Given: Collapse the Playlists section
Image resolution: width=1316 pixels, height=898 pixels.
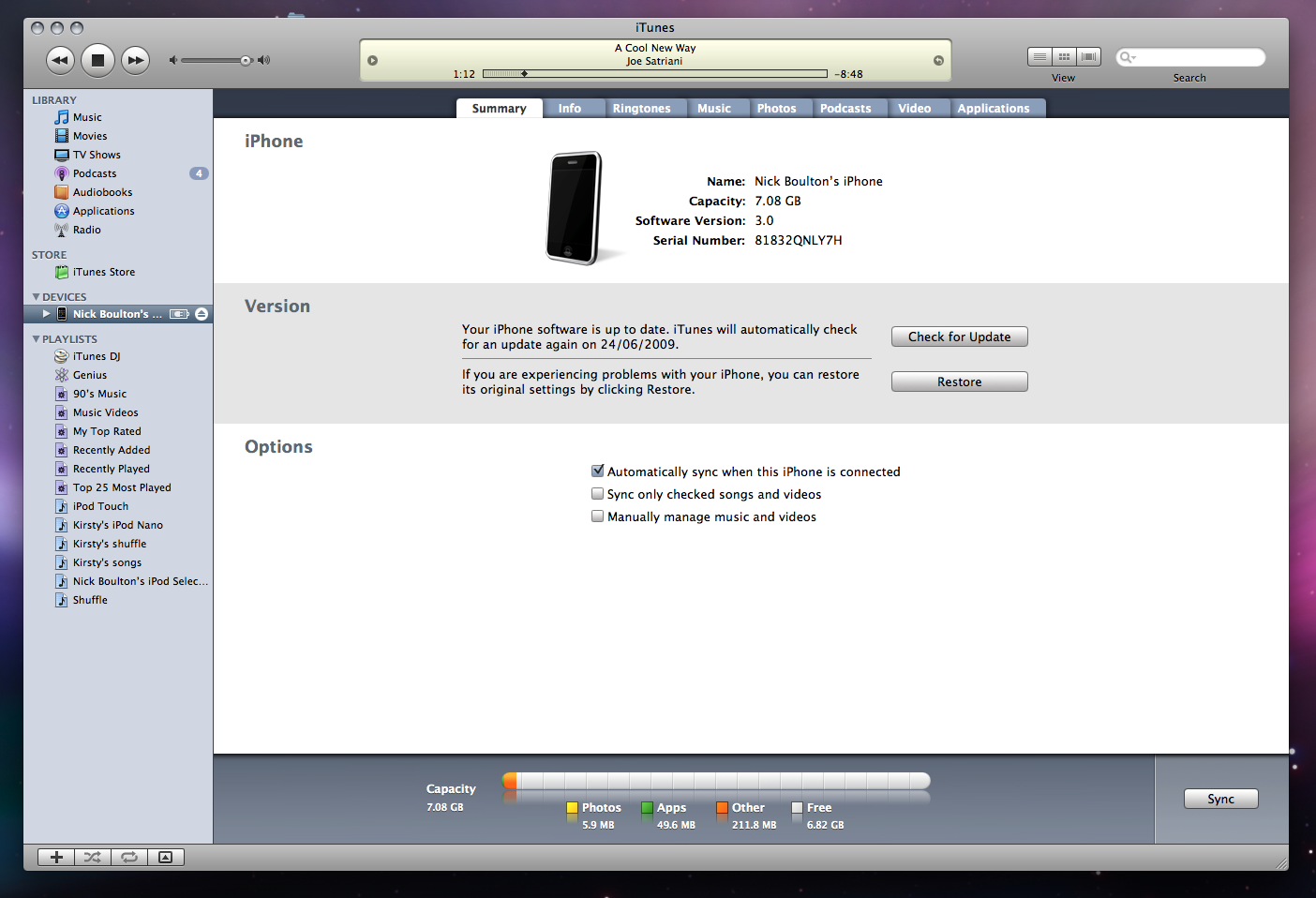Looking at the screenshot, I should coord(37,338).
